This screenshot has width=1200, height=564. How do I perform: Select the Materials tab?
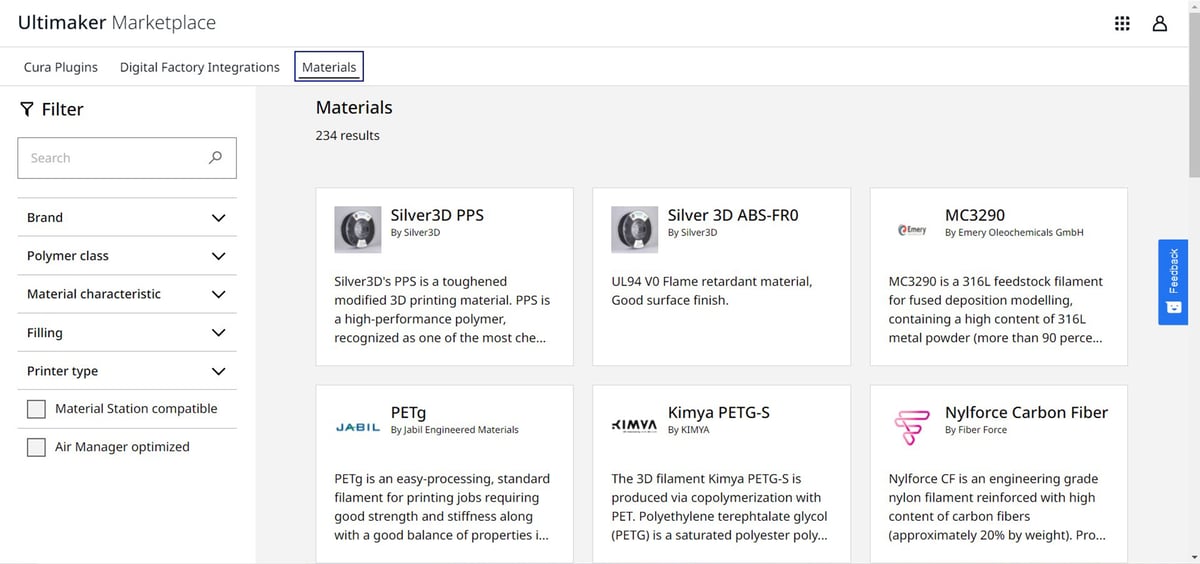pyautogui.click(x=329, y=67)
